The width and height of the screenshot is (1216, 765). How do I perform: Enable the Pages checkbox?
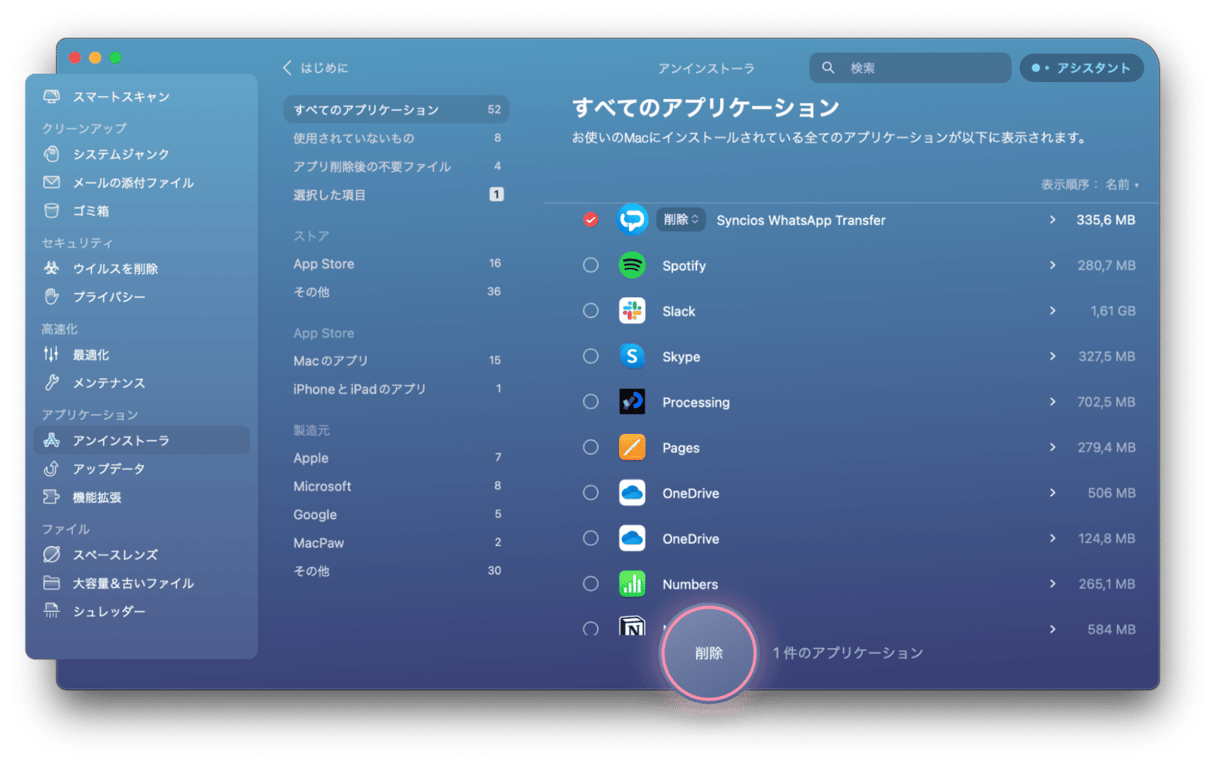click(591, 447)
